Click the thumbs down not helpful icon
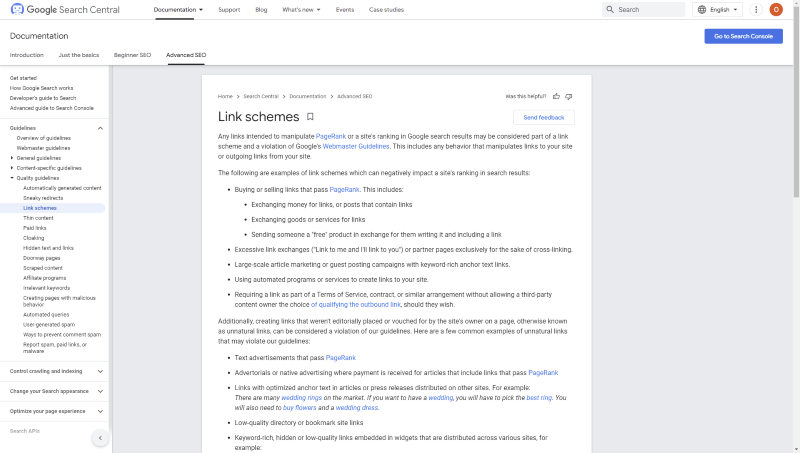 pyautogui.click(x=569, y=96)
